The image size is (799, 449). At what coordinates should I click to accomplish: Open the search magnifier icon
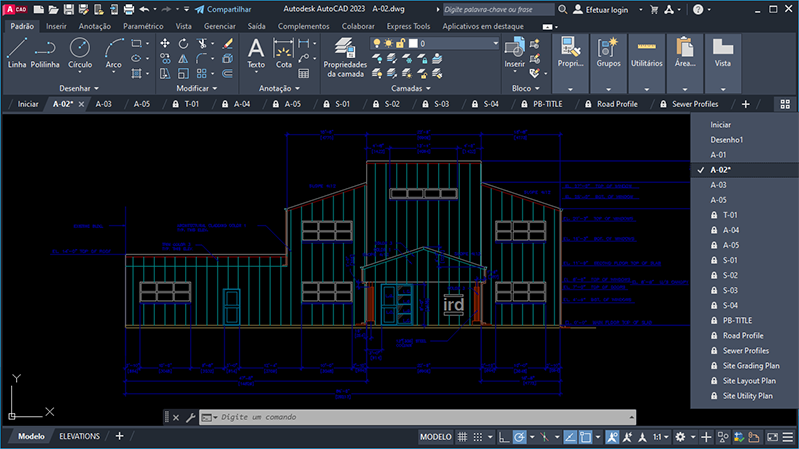click(x=563, y=9)
